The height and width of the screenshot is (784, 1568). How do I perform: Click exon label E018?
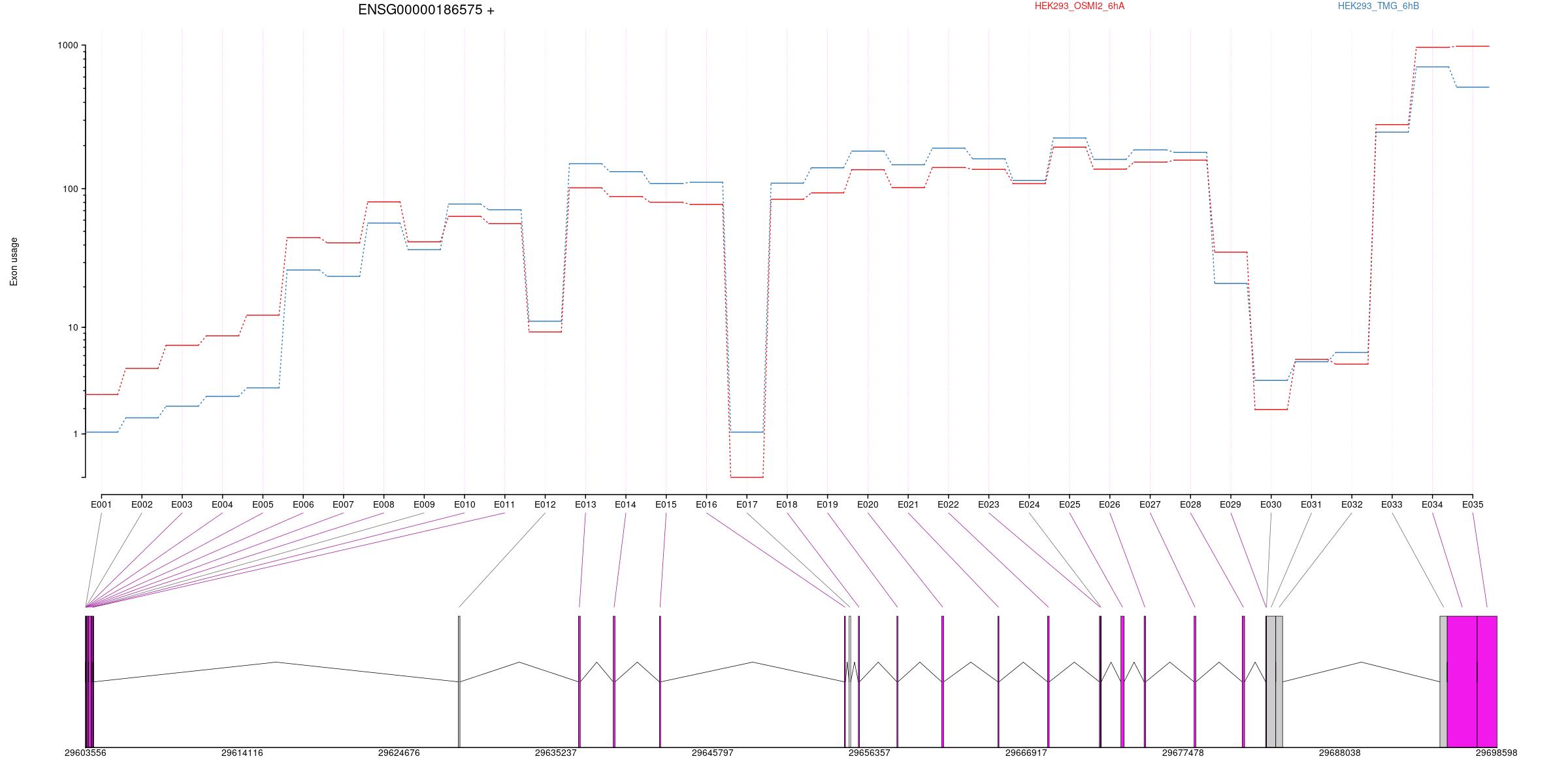tap(787, 504)
